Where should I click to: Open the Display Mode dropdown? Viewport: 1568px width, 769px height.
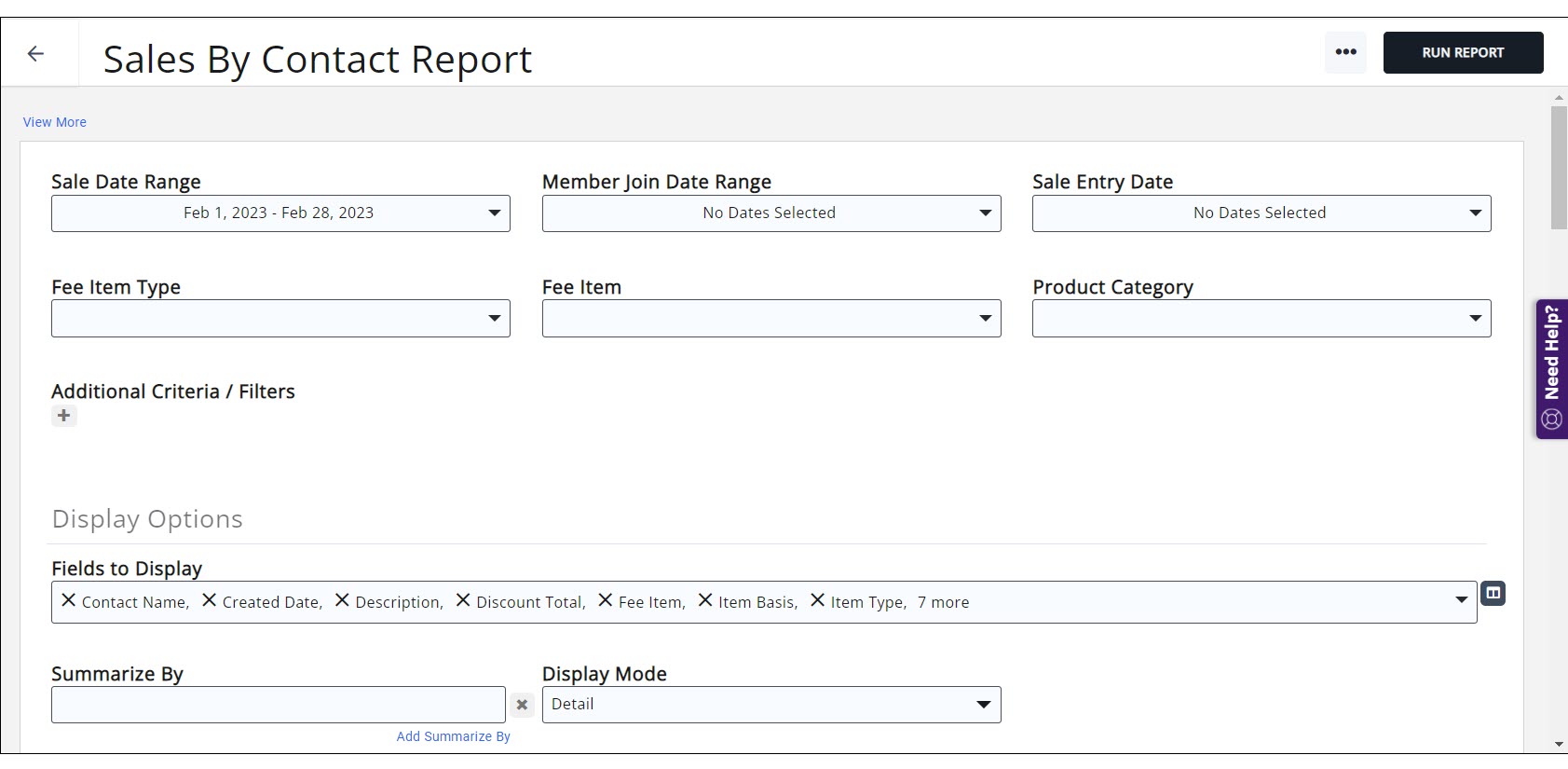tap(770, 705)
